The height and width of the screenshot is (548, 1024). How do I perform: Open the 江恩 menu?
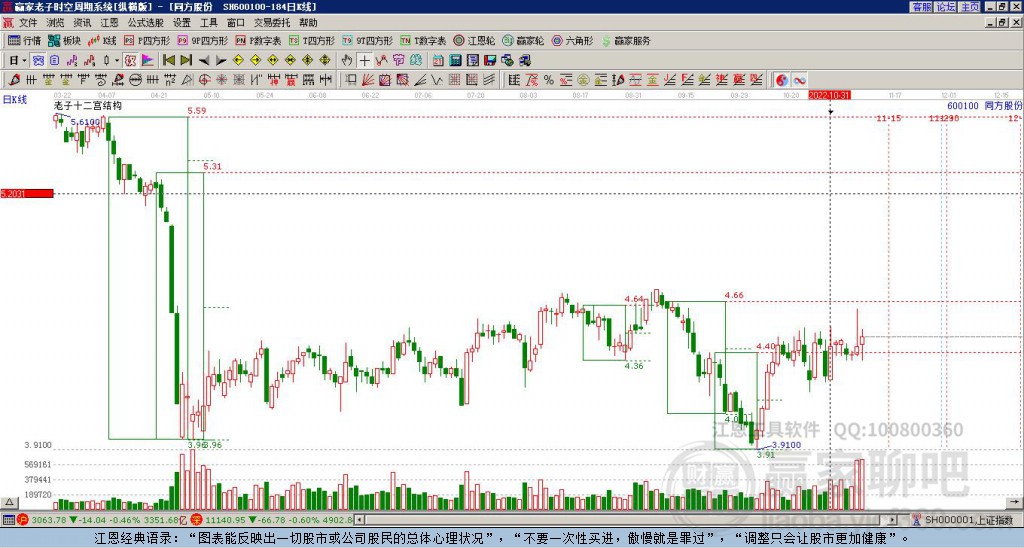click(x=110, y=23)
